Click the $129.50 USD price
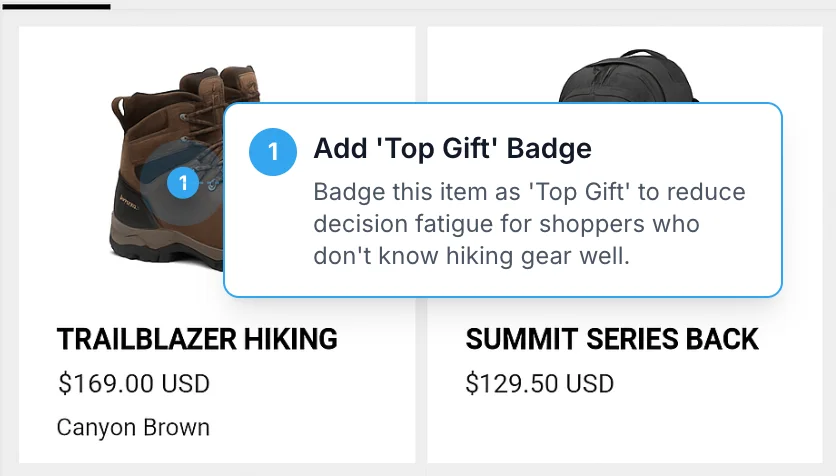 coord(539,384)
